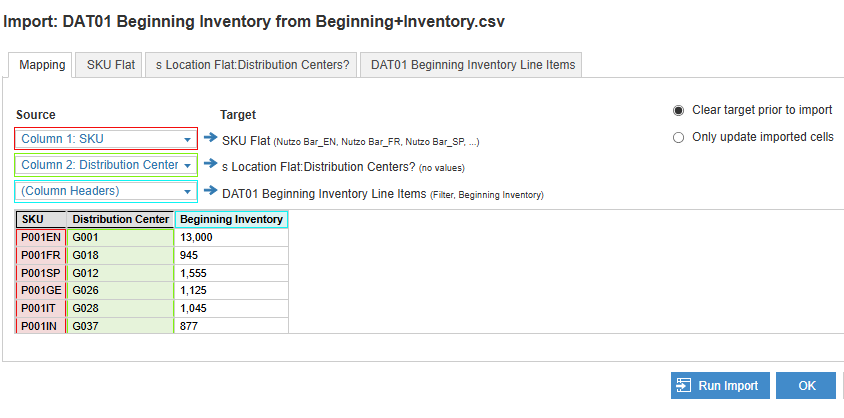Image resolution: width=844 pixels, height=418 pixels.
Task: Click the arrow icon beside SKU Flat target
Action: [x=210, y=137]
